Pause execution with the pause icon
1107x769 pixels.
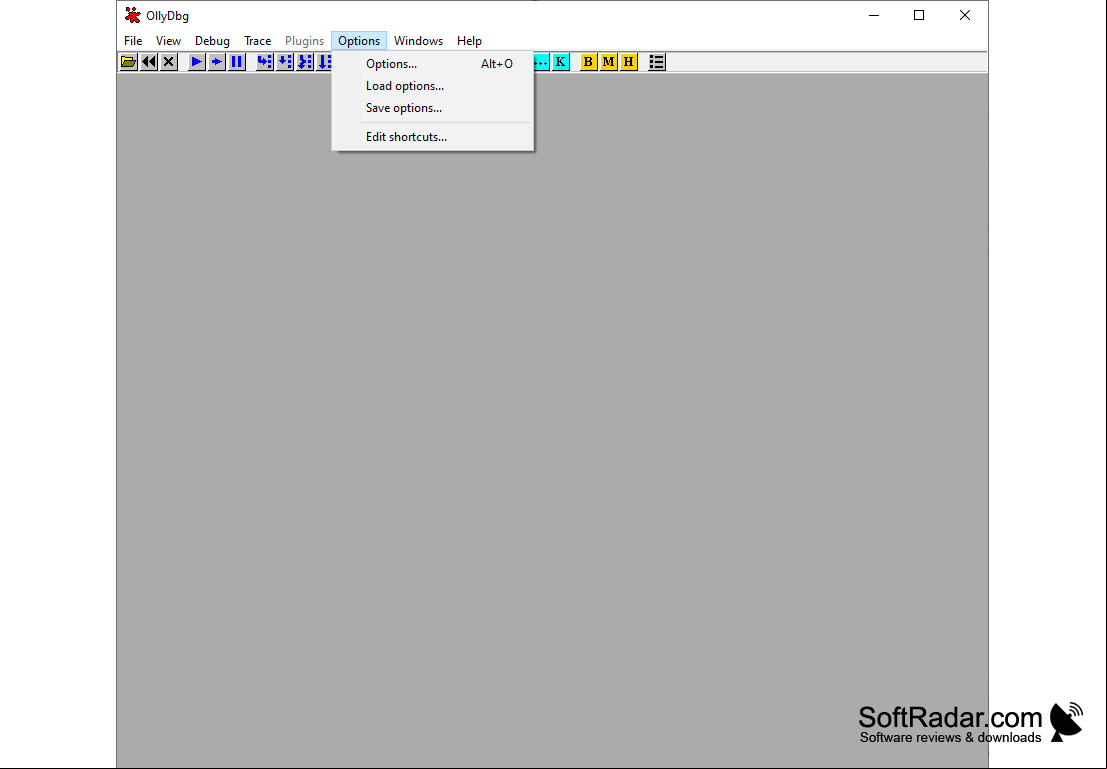236,62
